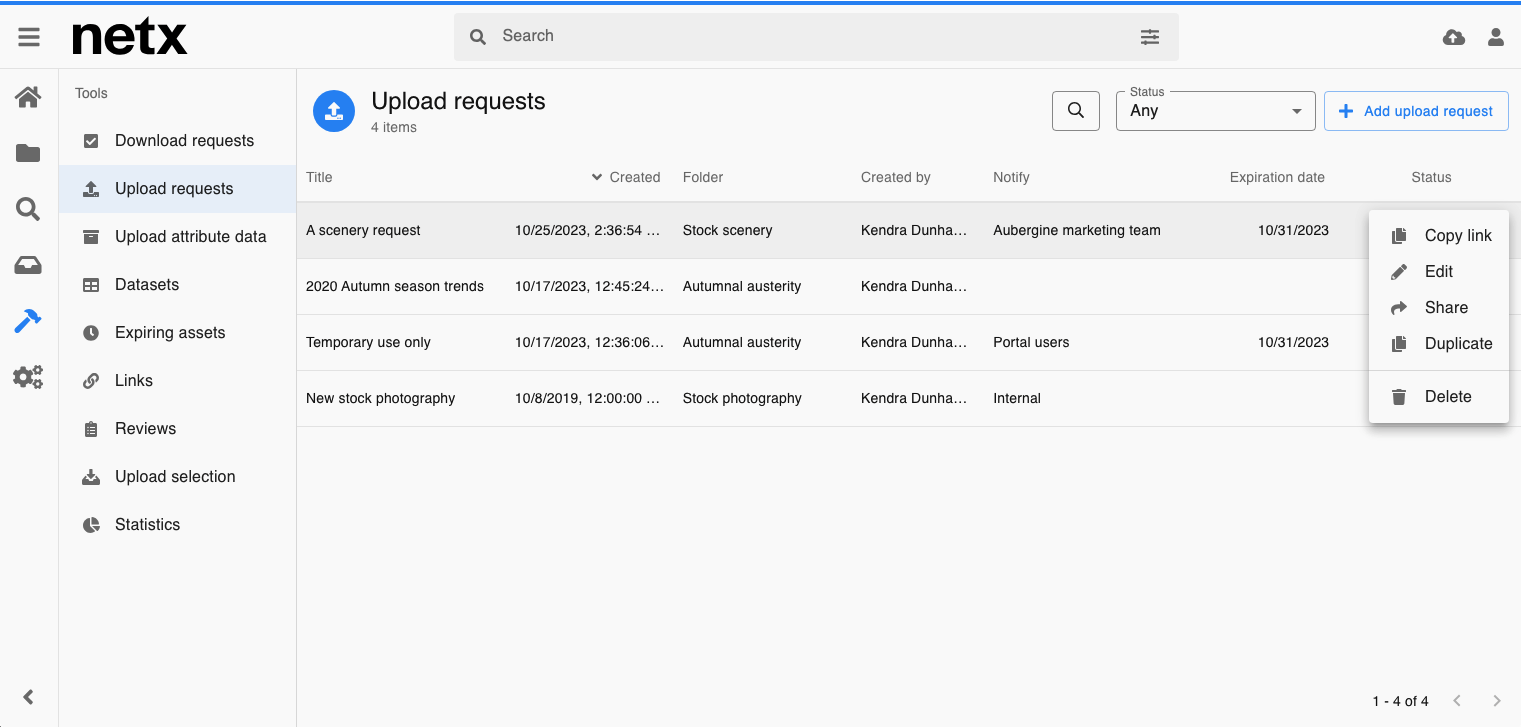Click Folder column header
Viewport: 1521px width, 727px height.
703,177
